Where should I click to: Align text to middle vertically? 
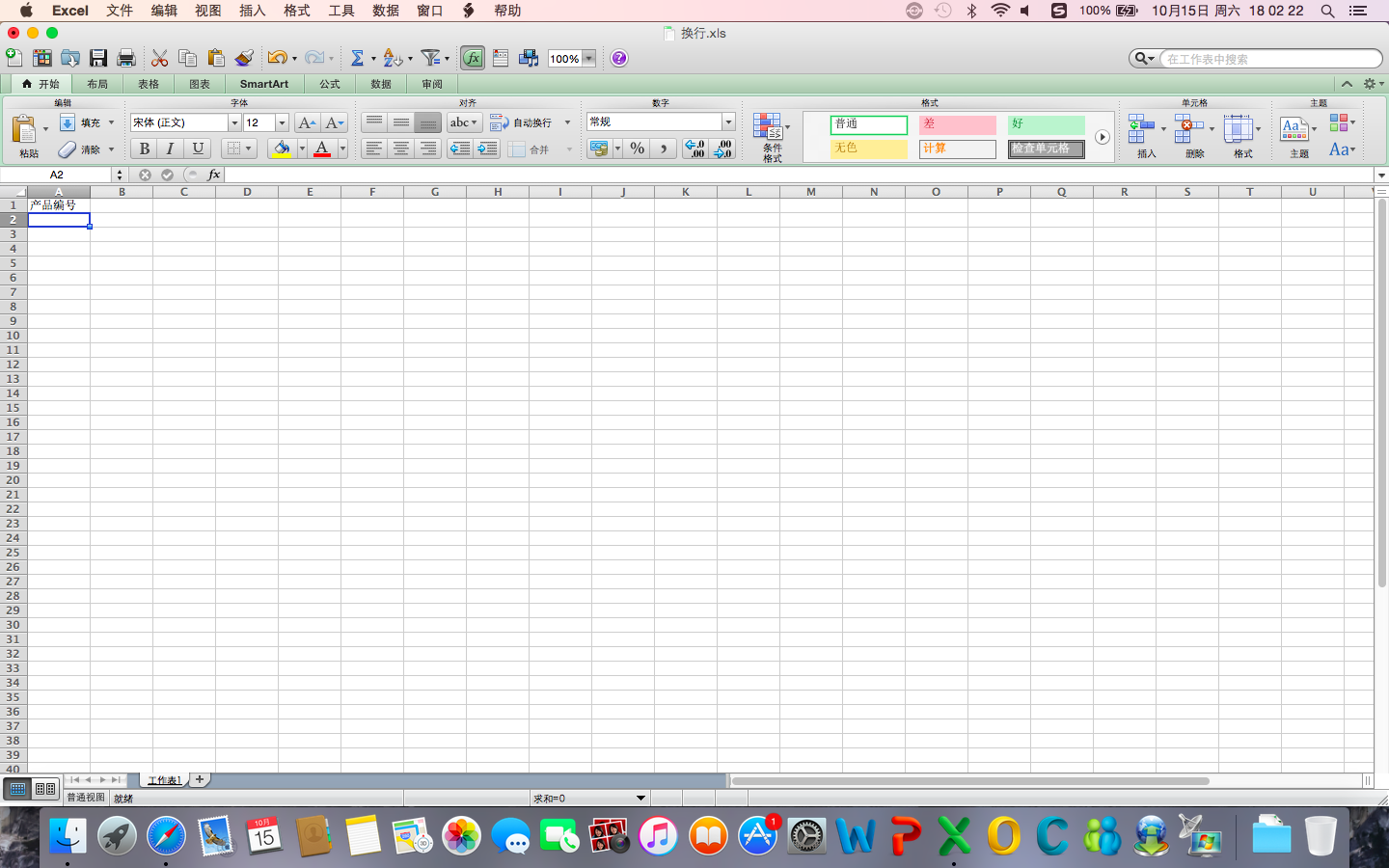[401, 122]
